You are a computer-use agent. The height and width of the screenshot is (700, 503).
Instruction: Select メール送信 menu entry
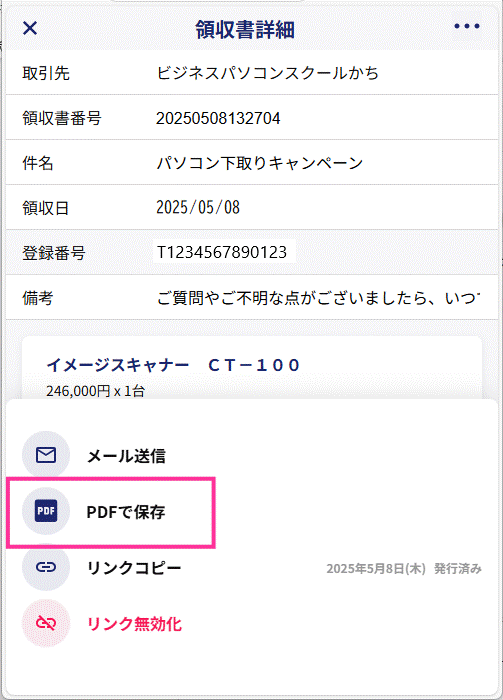point(126,456)
